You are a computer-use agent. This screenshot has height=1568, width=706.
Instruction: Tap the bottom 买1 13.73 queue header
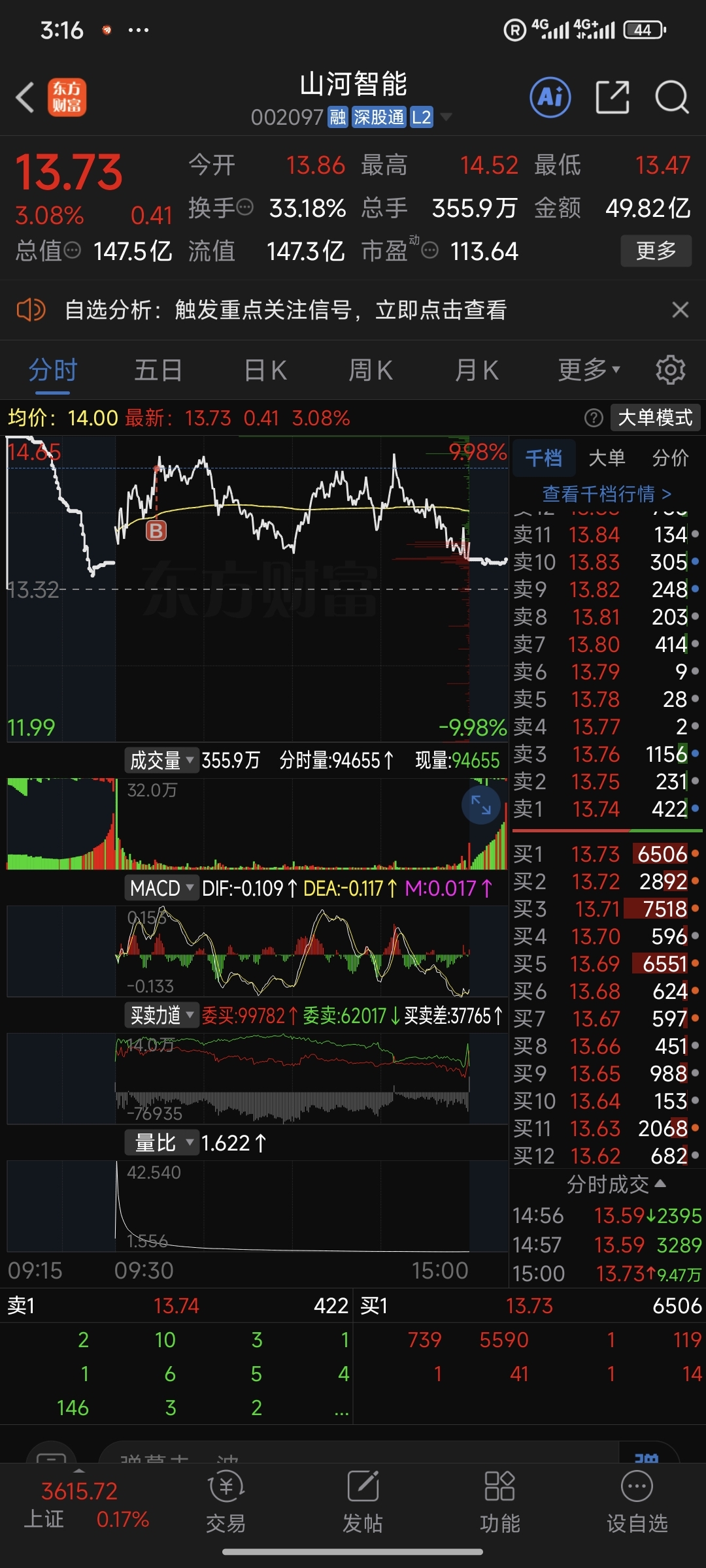click(x=530, y=1305)
